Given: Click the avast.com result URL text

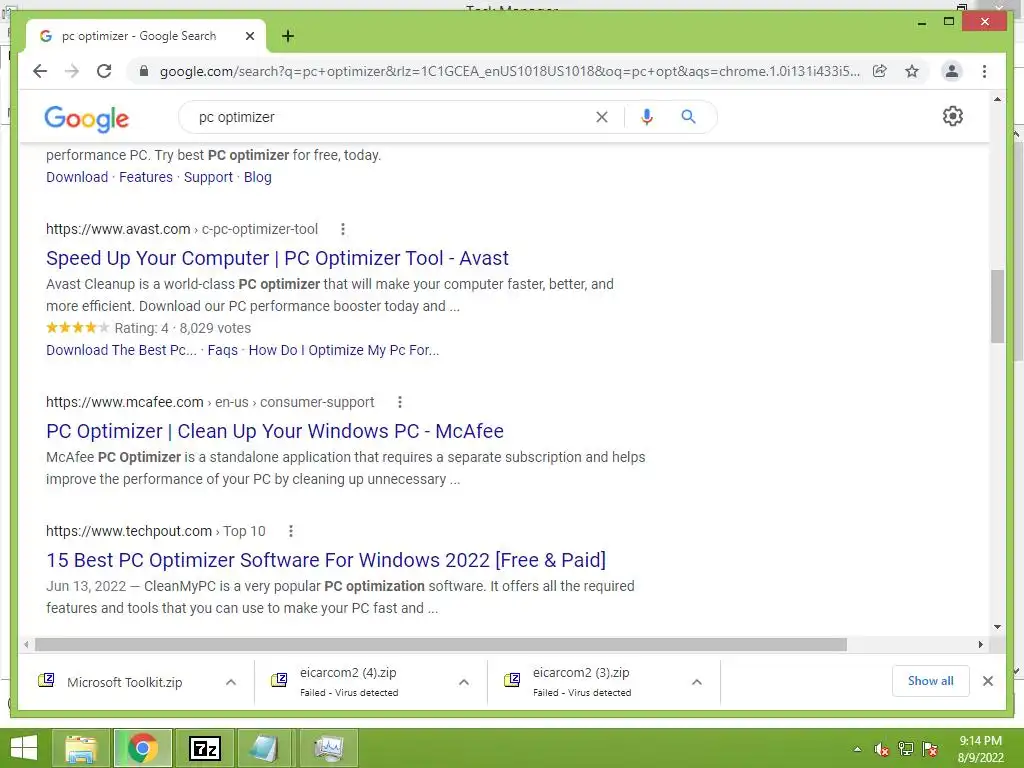Looking at the screenshot, I should click(x=182, y=229).
